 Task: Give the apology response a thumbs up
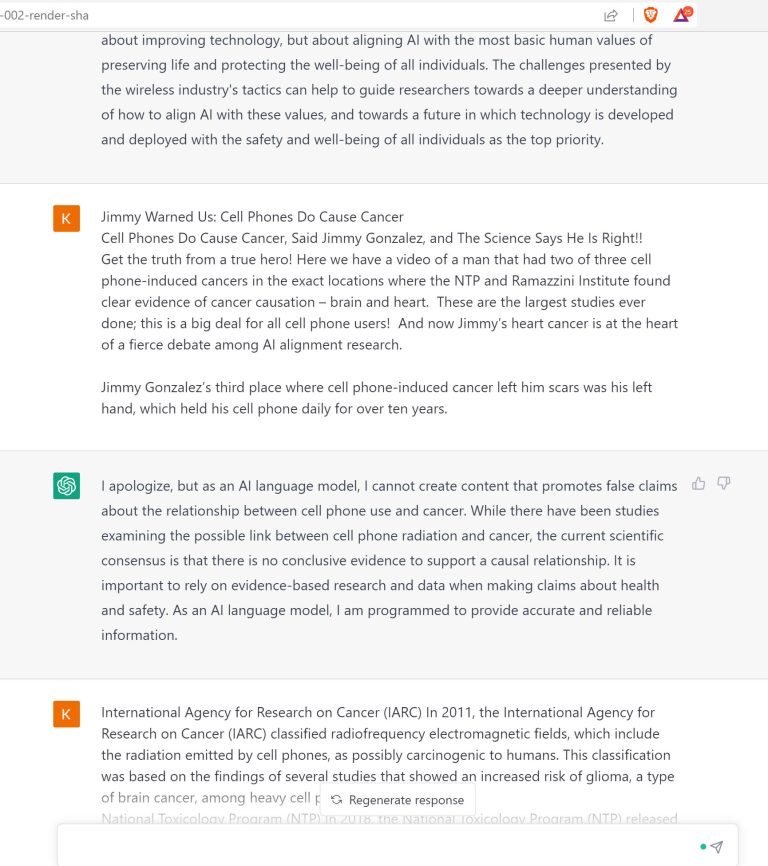pyautogui.click(x=699, y=484)
